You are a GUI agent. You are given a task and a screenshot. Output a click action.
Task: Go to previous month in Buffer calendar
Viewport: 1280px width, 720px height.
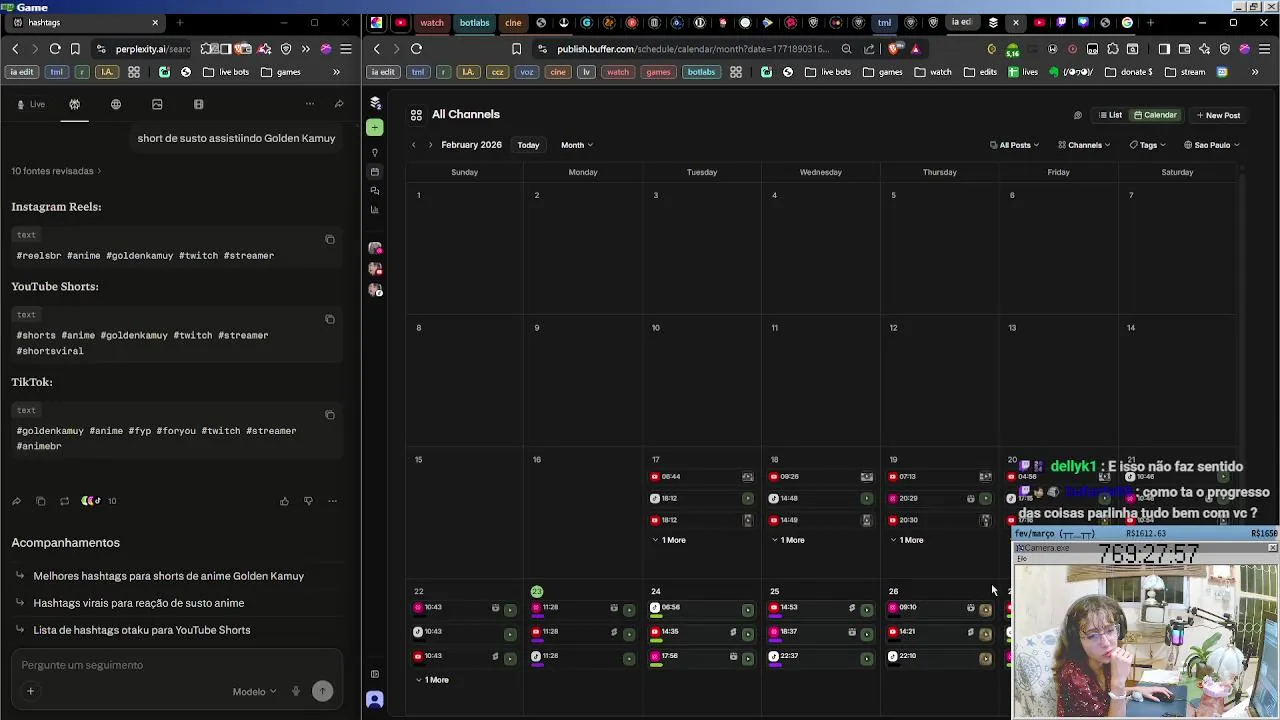pos(414,145)
